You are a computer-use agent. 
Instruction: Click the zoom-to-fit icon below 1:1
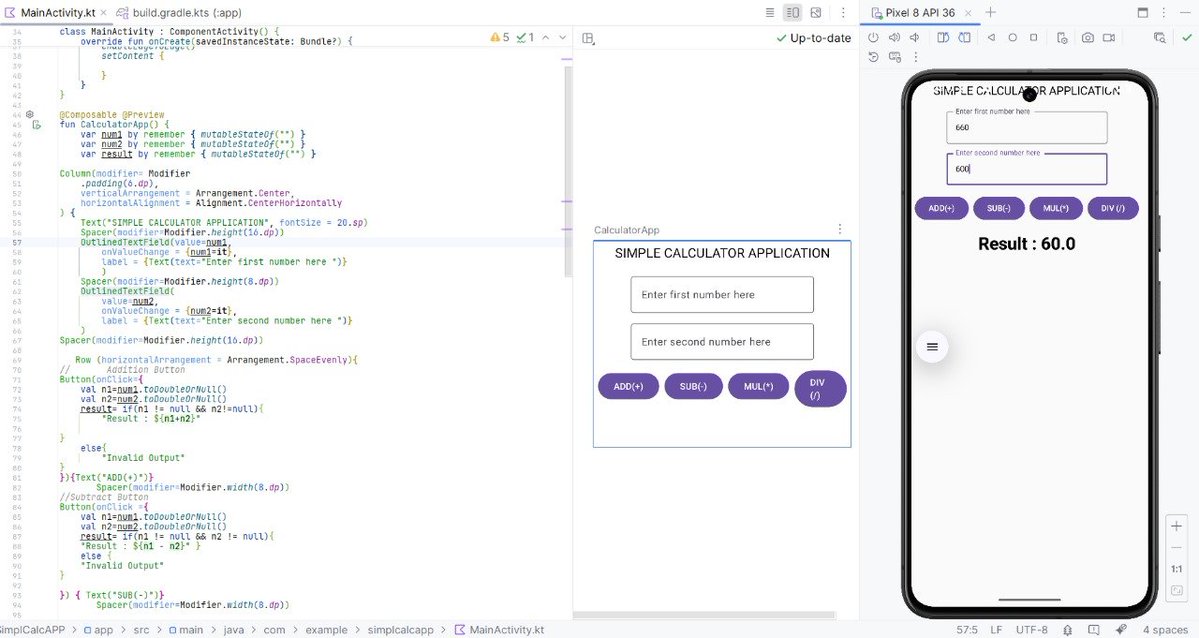tap(1176, 591)
